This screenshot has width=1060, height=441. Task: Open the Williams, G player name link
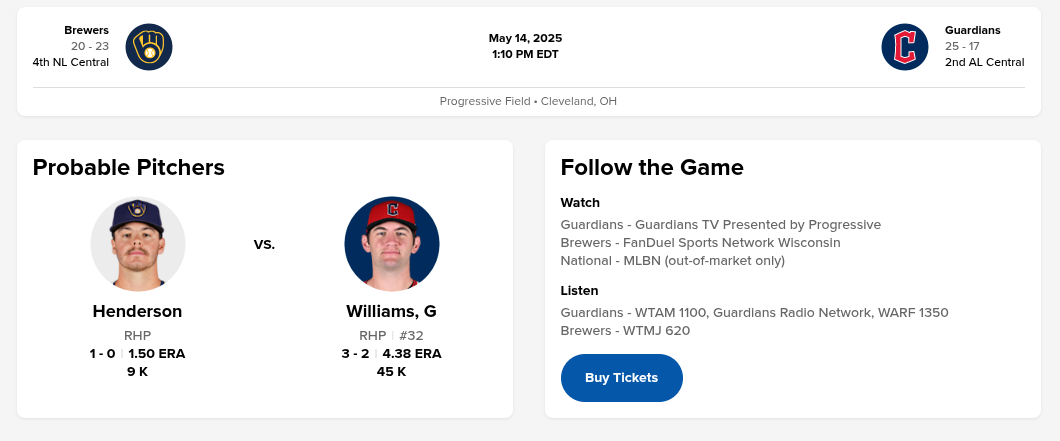(391, 311)
